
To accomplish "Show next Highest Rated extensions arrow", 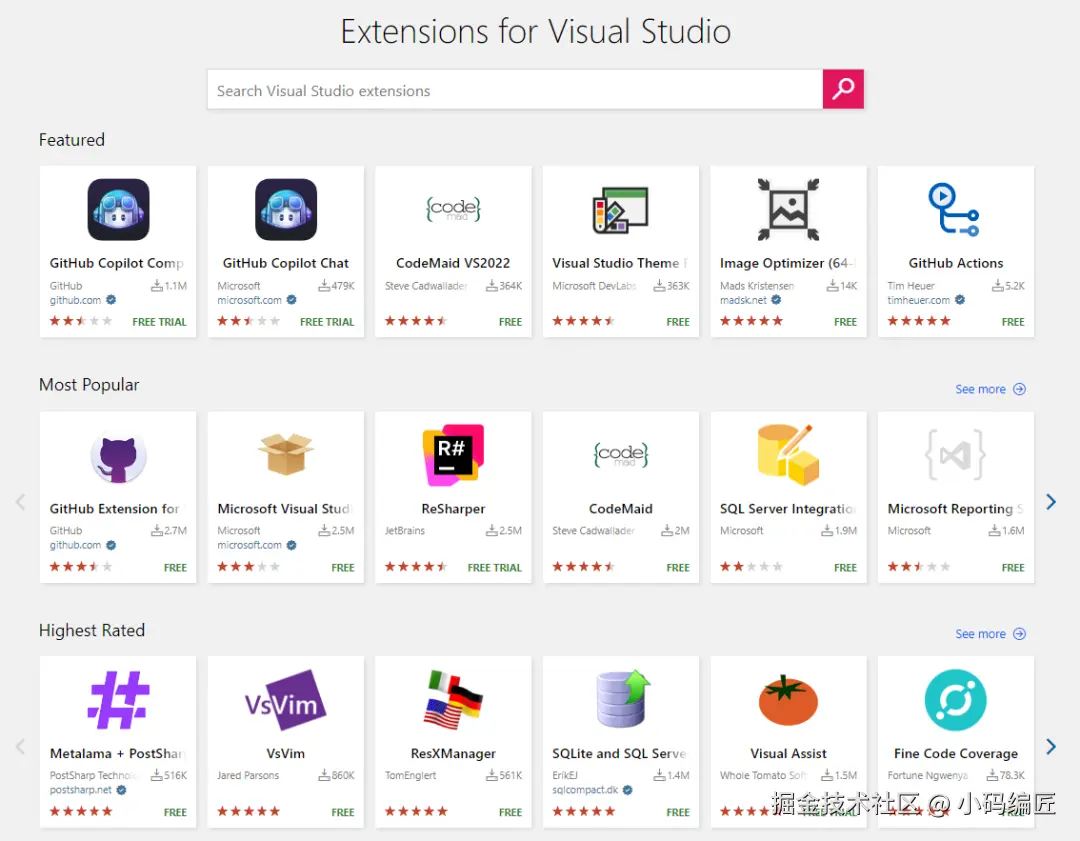I will [1050, 747].
